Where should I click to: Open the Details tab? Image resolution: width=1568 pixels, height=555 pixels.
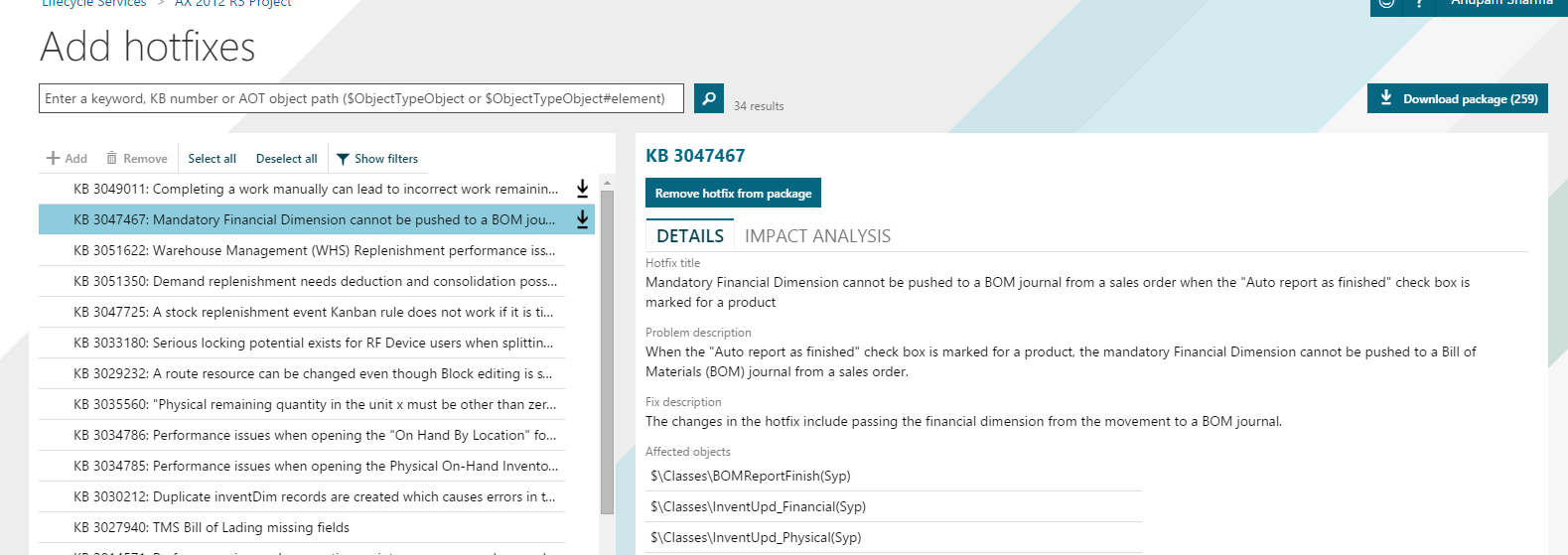pyautogui.click(x=690, y=236)
